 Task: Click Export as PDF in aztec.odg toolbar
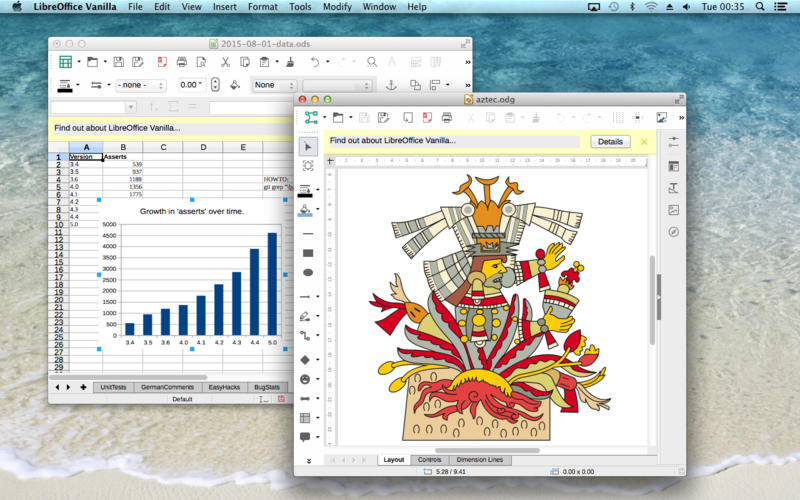427,118
